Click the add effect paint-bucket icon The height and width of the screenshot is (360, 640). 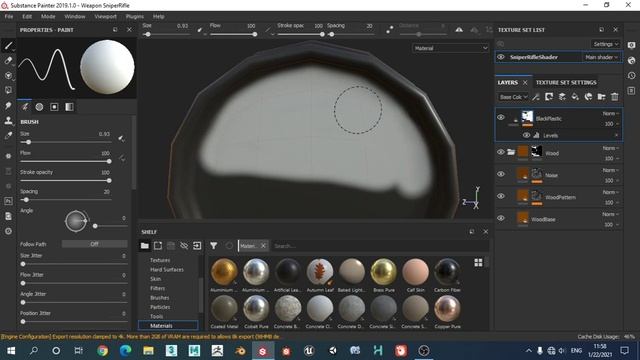575,97
